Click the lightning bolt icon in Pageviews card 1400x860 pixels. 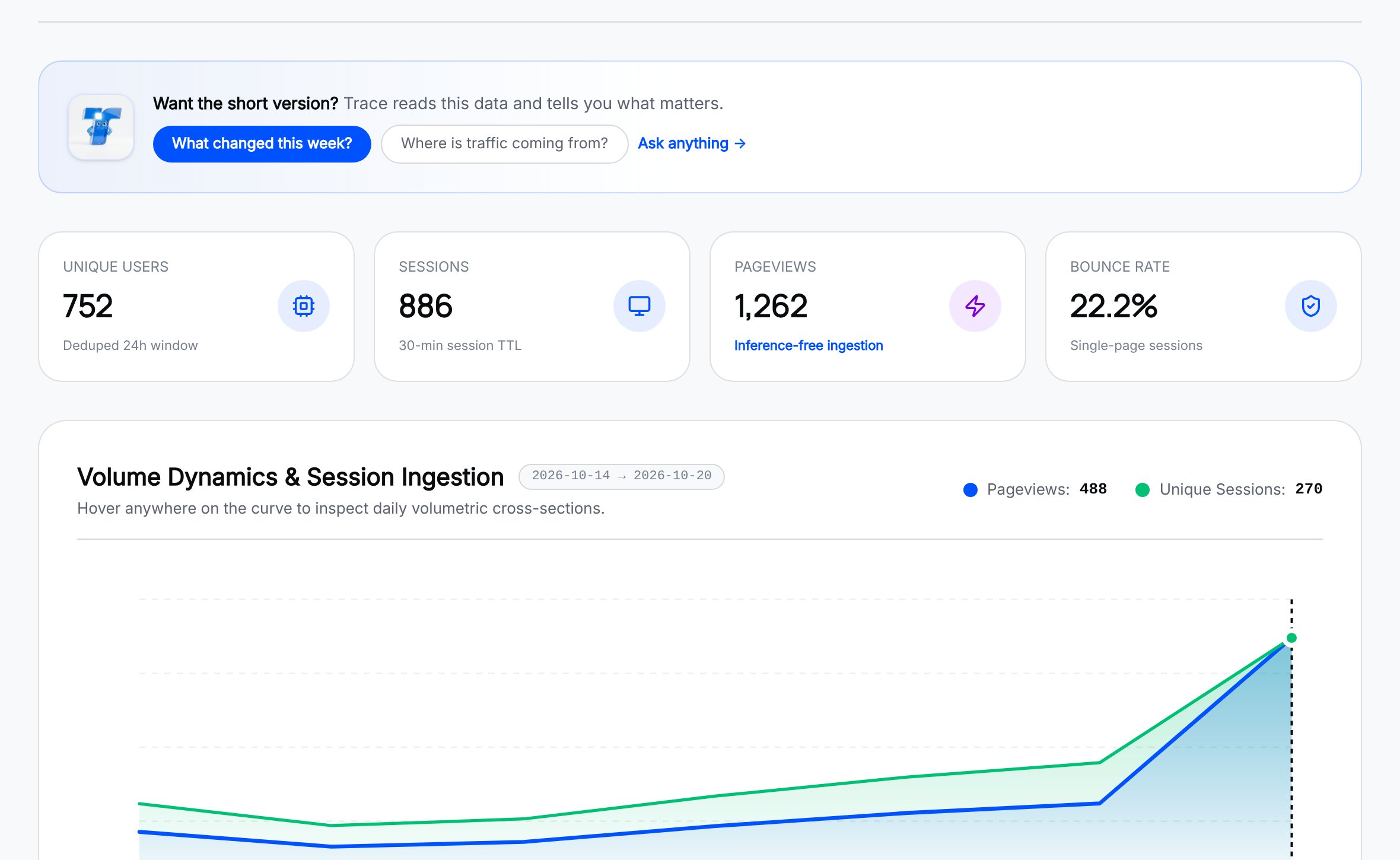click(975, 306)
